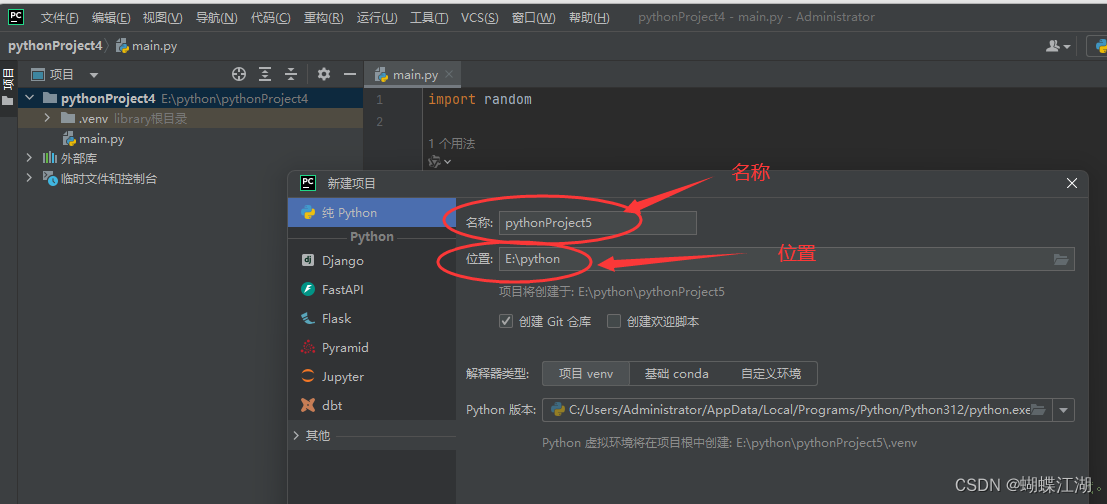1107x504 pixels.
Task: Click the usages icon below '1 个用法'
Action: point(434,162)
